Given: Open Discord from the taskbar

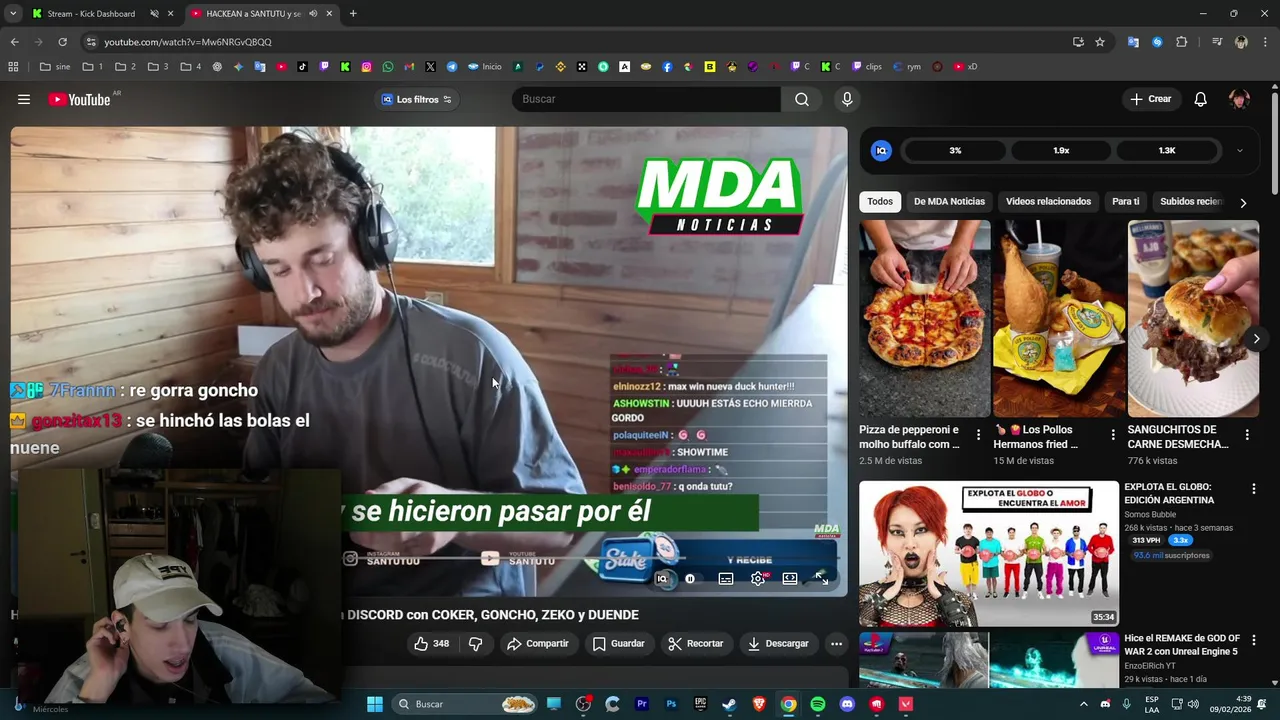Looking at the screenshot, I should coord(848,704).
